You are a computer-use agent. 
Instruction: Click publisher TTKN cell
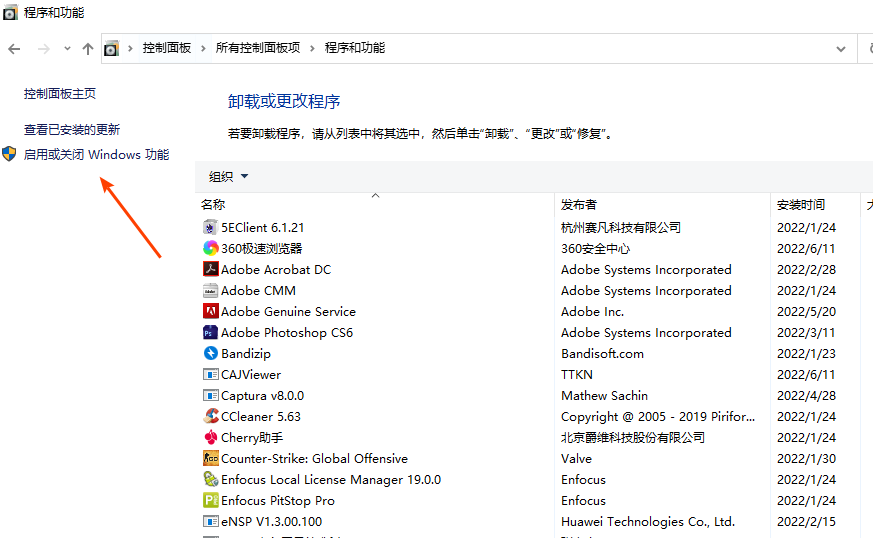point(577,374)
